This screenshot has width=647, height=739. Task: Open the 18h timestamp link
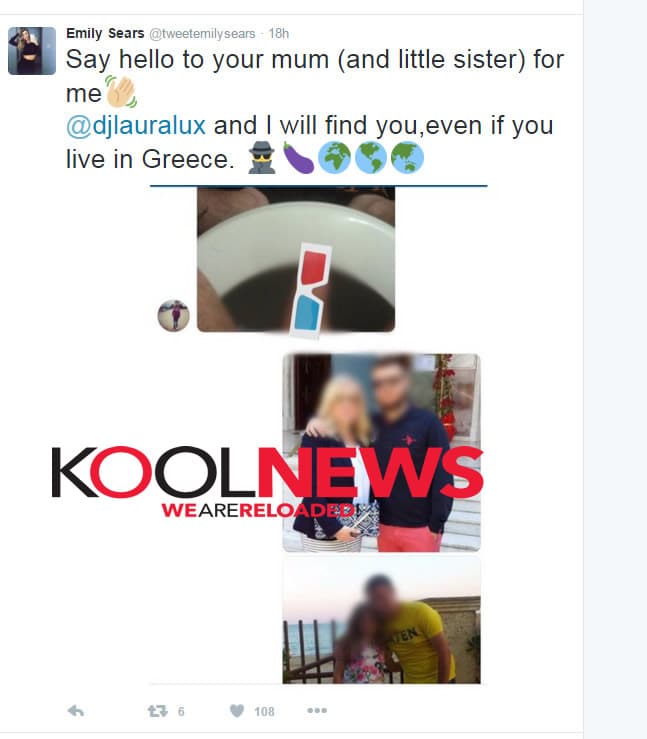[278, 34]
